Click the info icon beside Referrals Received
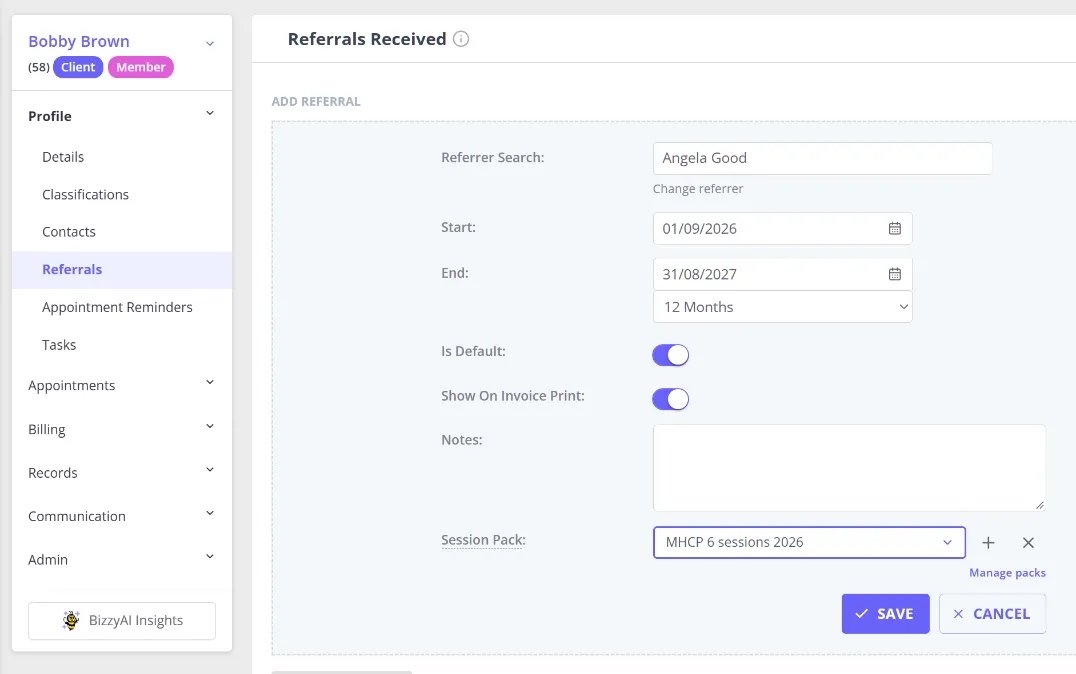 click(x=461, y=39)
